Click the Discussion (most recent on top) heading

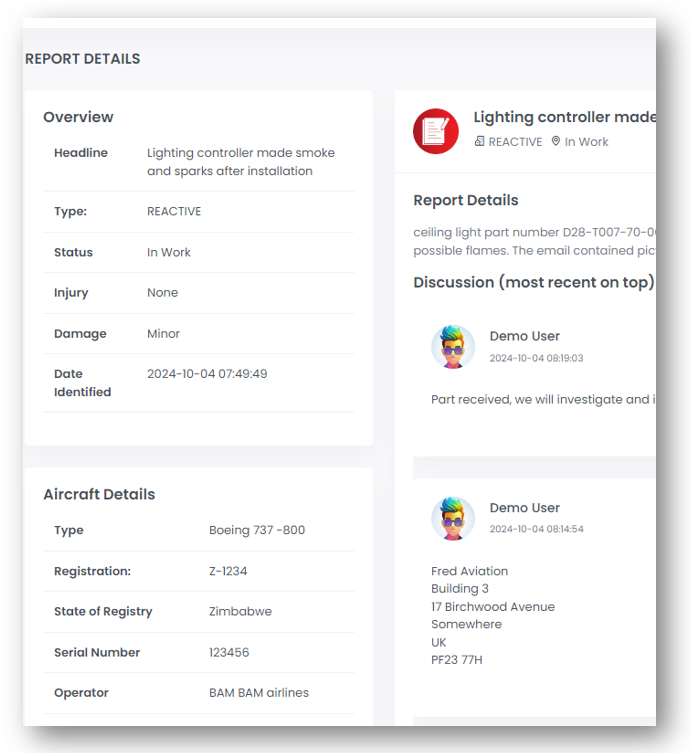(x=533, y=282)
